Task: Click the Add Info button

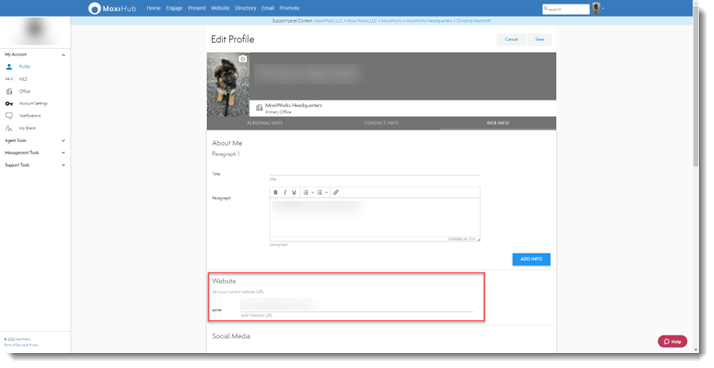Action: pos(531,259)
